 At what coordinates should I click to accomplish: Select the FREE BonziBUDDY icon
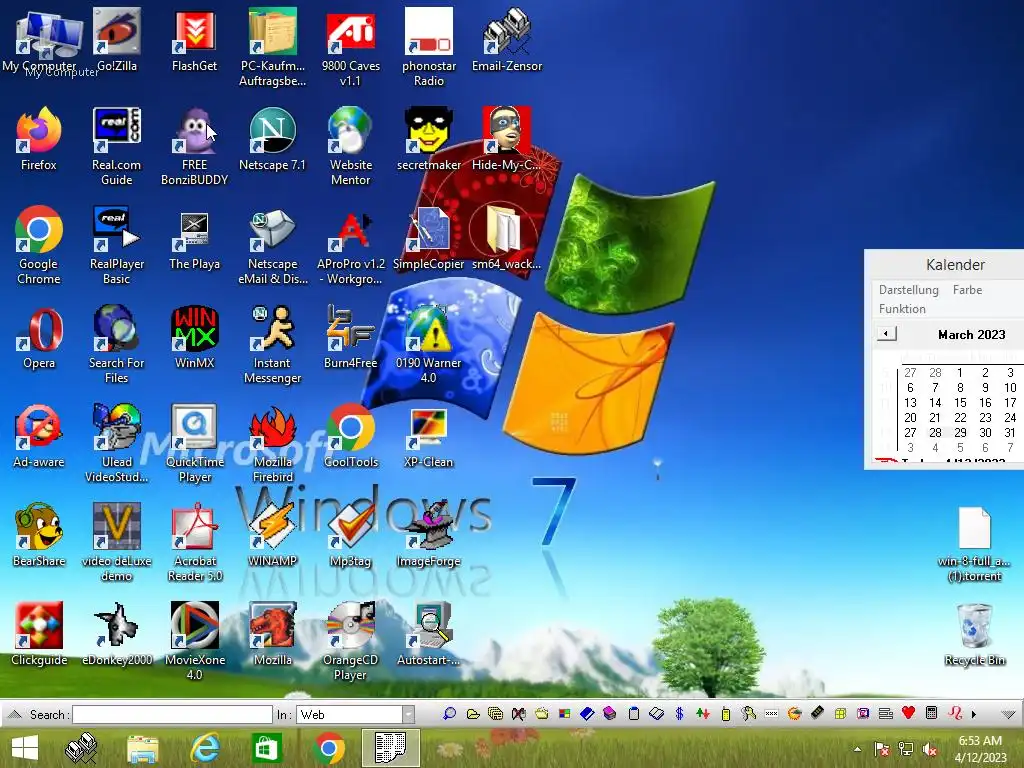[x=195, y=147]
